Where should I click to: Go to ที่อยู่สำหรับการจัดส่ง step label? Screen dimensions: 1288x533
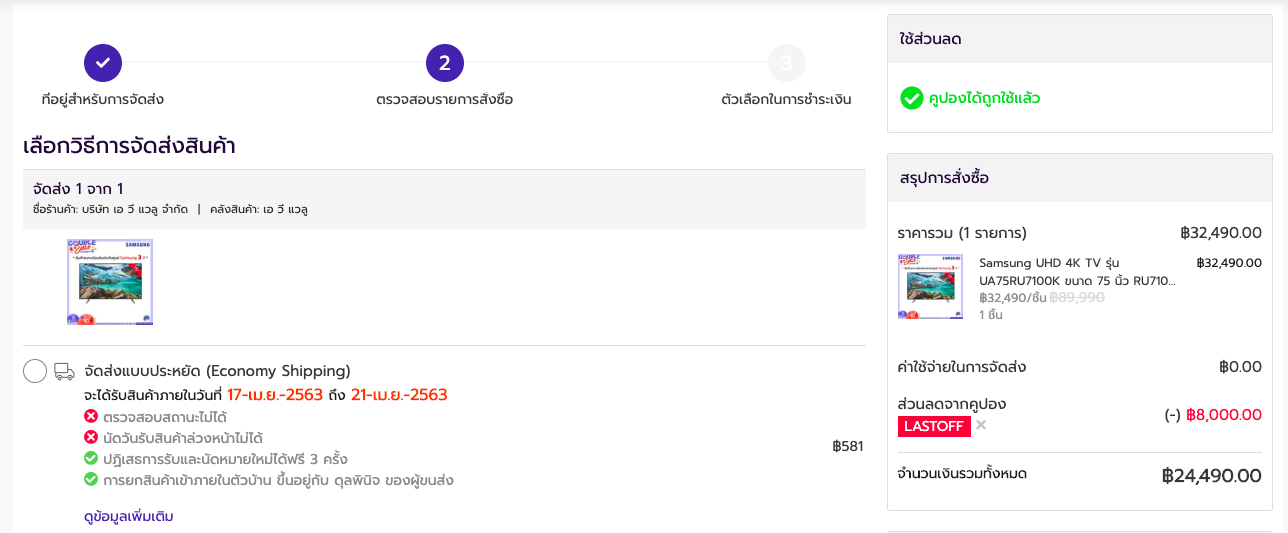coord(103,100)
